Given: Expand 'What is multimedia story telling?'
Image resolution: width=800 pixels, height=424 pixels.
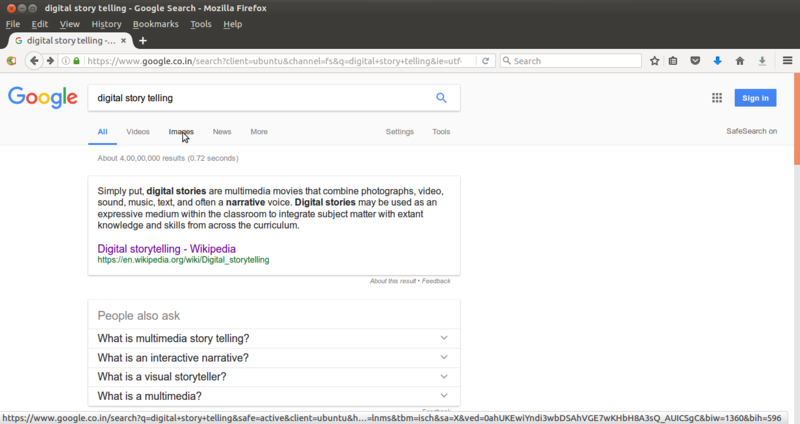Looking at the screenshot, I should 274,338.
